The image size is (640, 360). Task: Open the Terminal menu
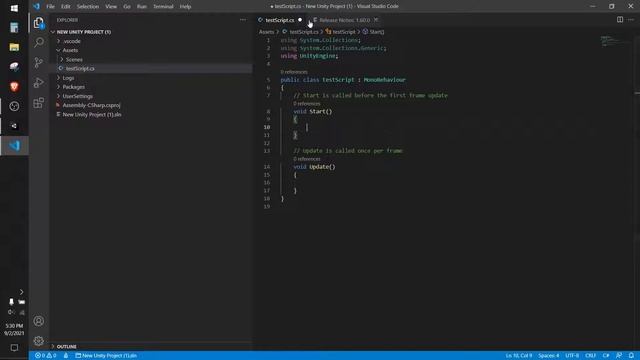(x=163, y=7)
